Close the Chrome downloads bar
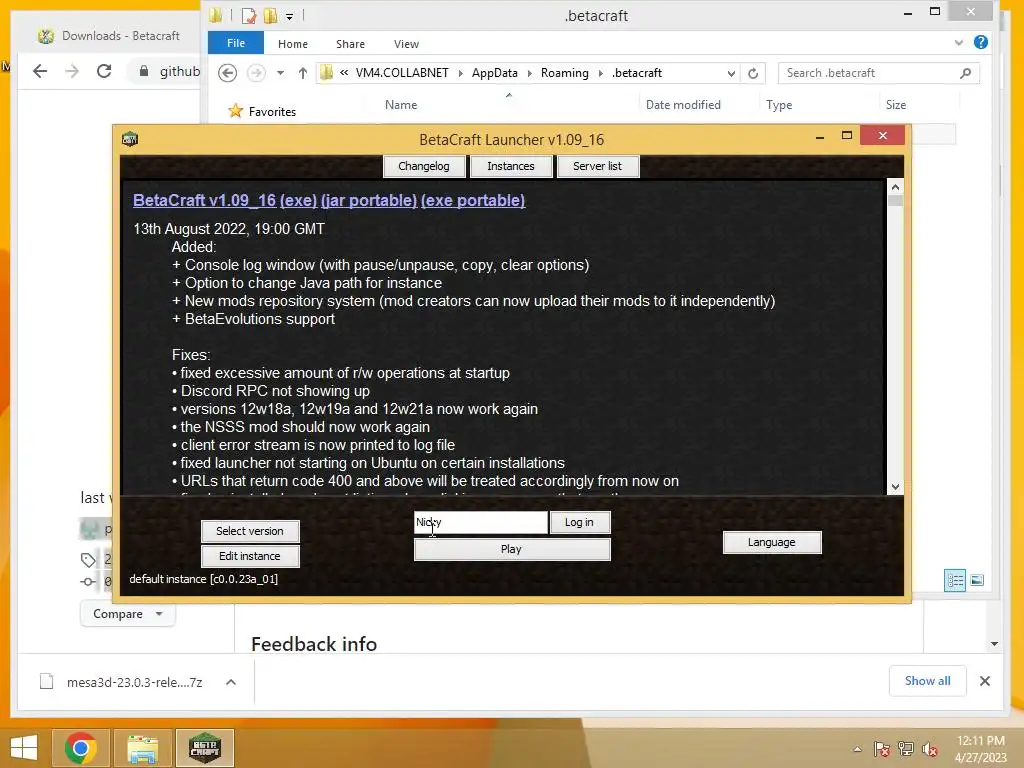Viewport: 1024px width, 768px height. (985, 681)
